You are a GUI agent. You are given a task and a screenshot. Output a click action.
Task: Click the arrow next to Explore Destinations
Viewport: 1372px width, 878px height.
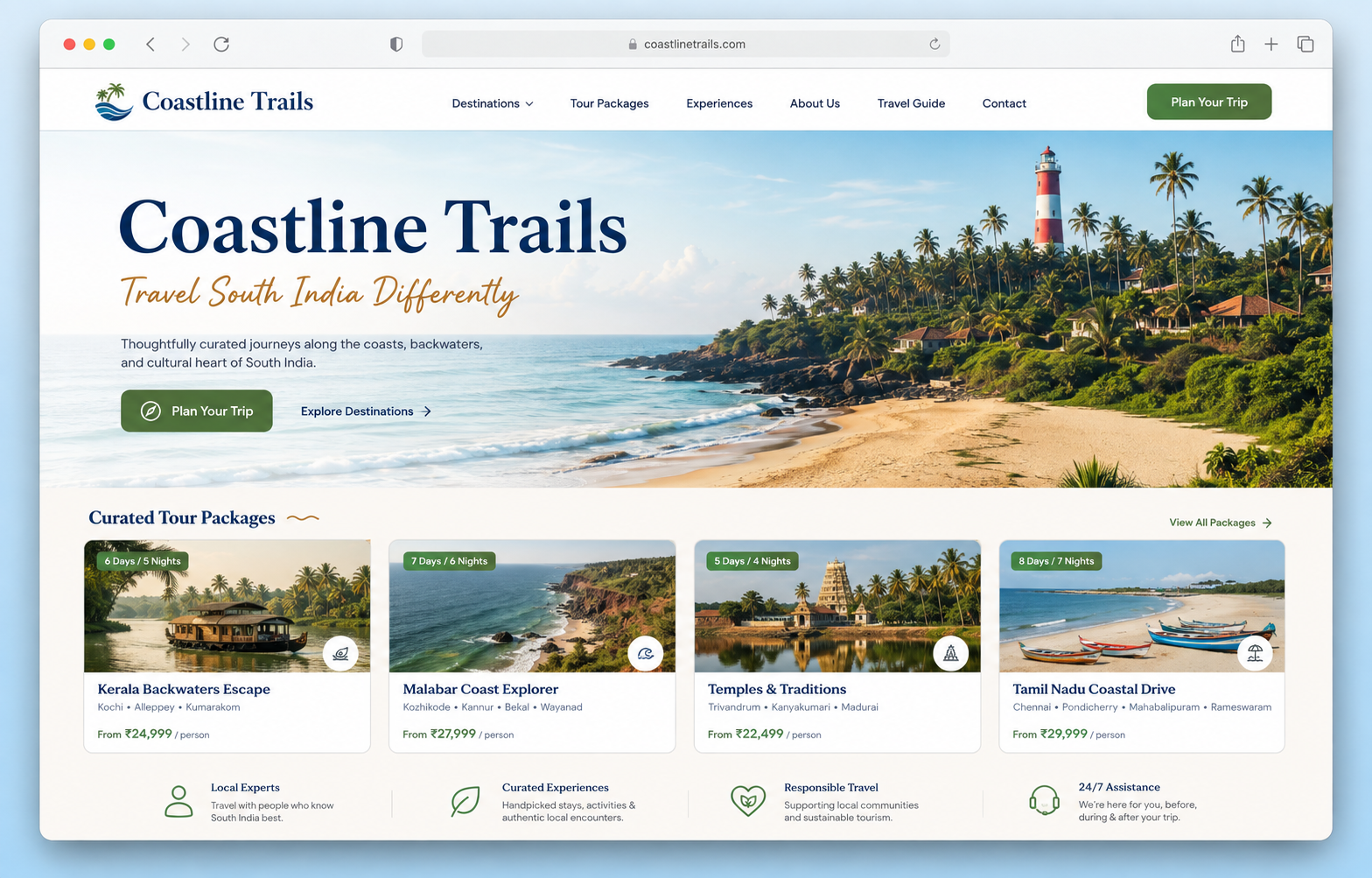click(427, 411)
